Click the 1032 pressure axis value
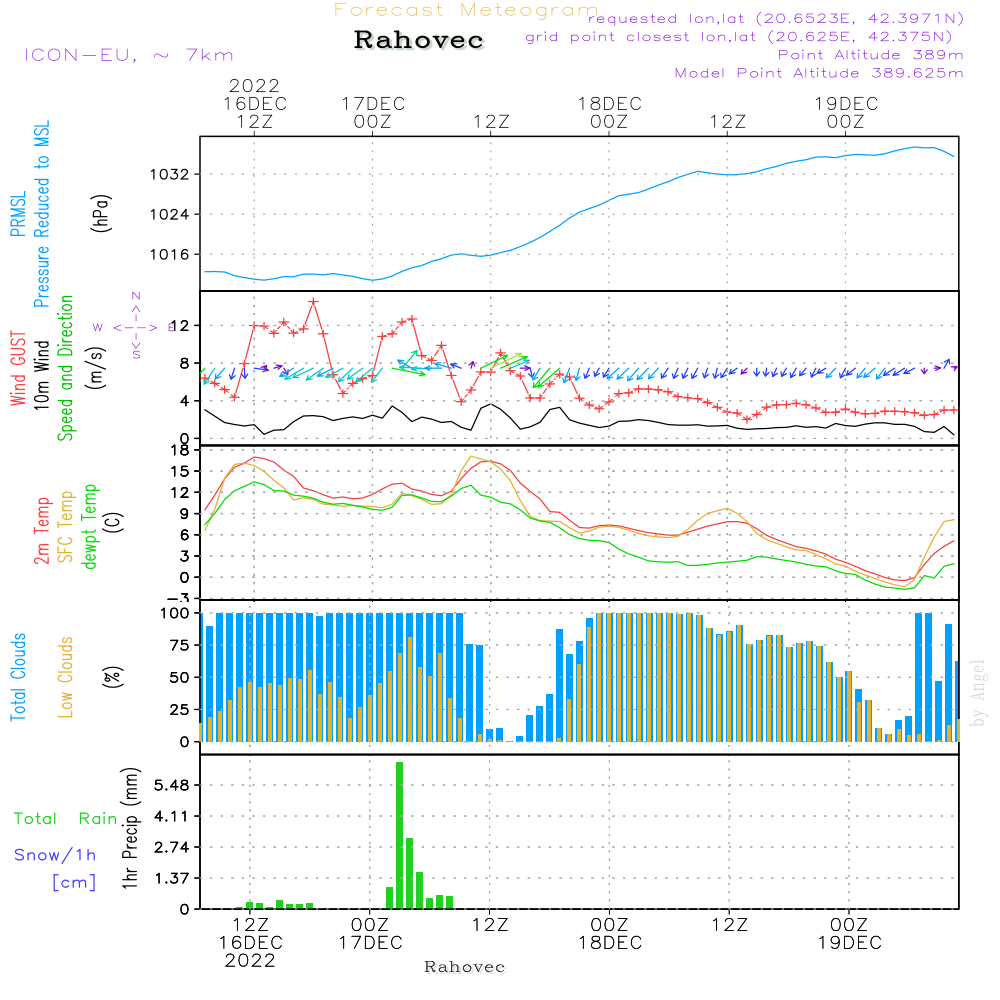Viewport: 1000px width, 1000px height. click(170, 174)
